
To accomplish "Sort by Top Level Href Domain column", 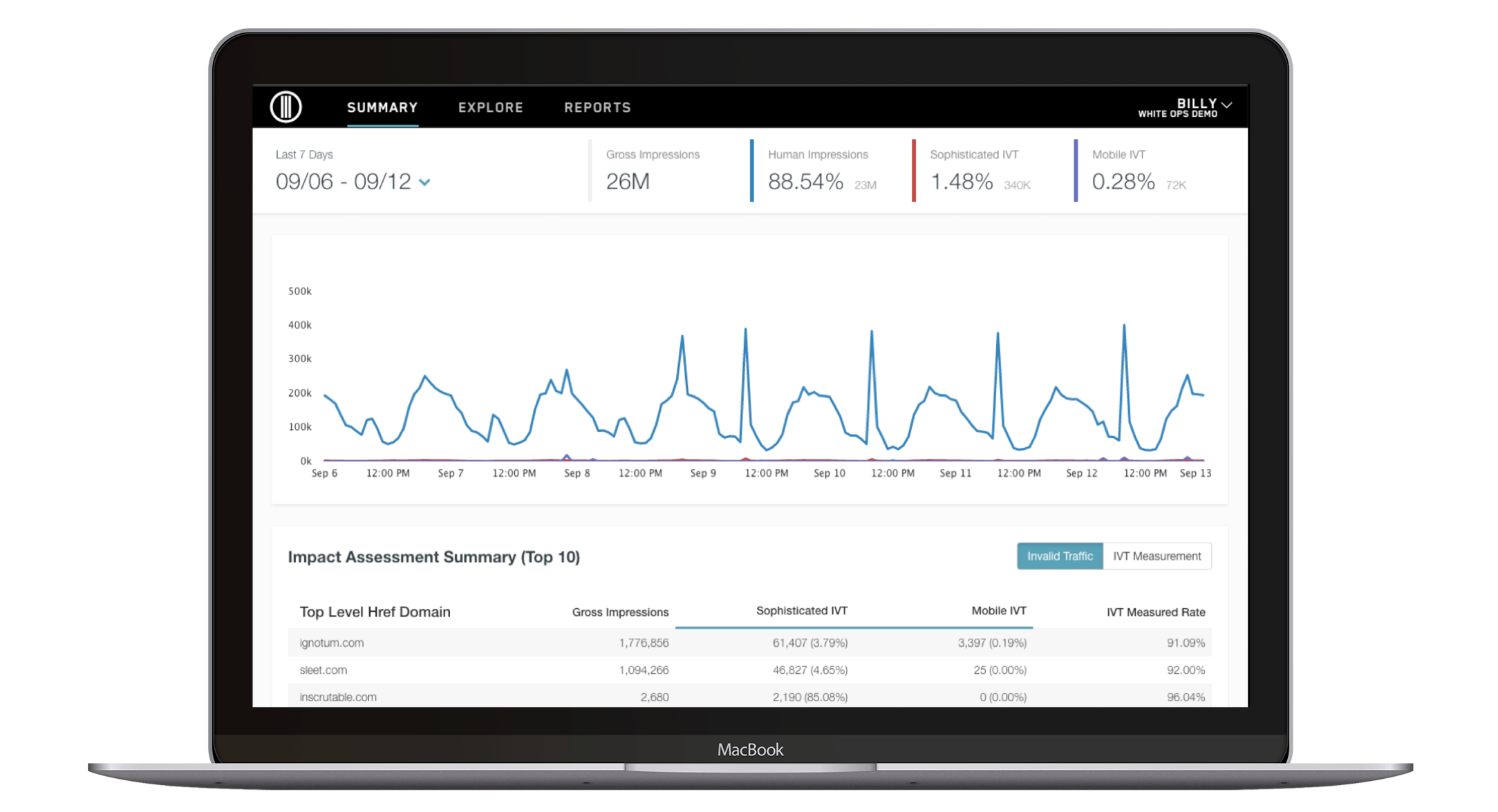I will [375, 612].
